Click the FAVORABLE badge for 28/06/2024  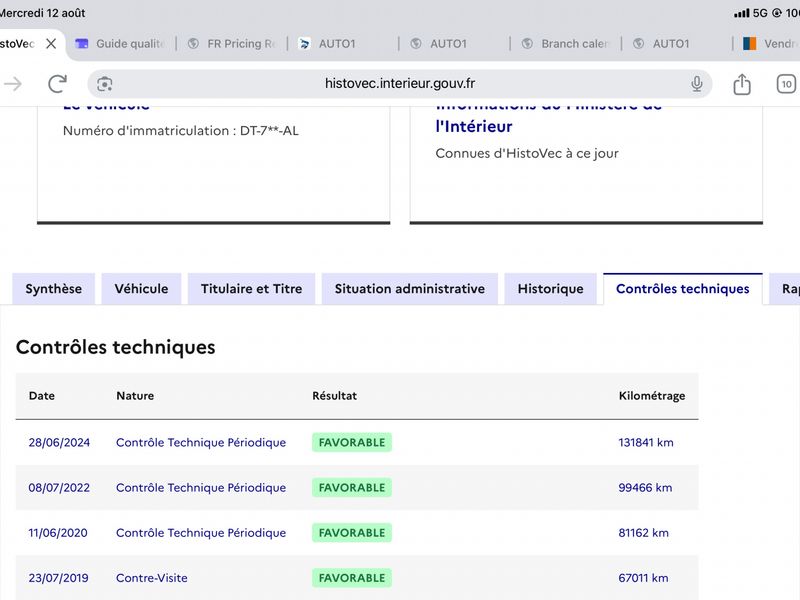click(x=352, y=442)
